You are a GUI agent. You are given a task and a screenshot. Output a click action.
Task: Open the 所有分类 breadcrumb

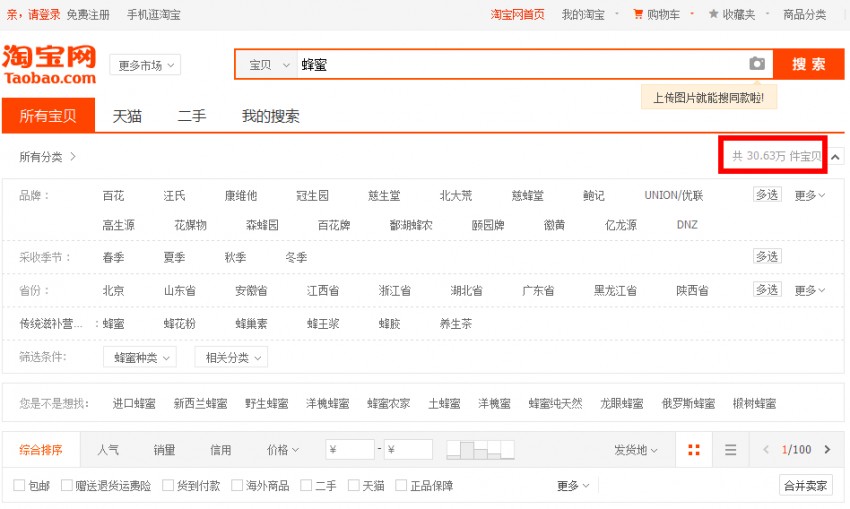41,157
